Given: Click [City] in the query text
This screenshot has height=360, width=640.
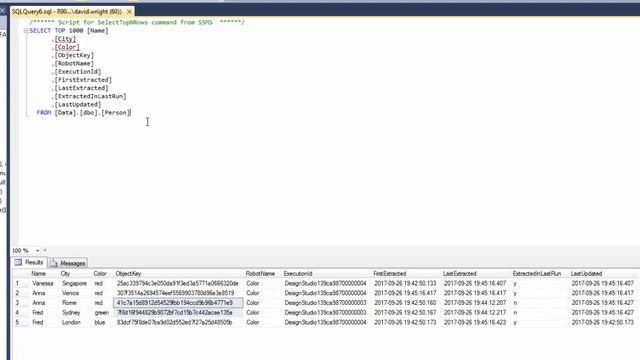Looking at the screenshot, I should [x=65, y=39].
